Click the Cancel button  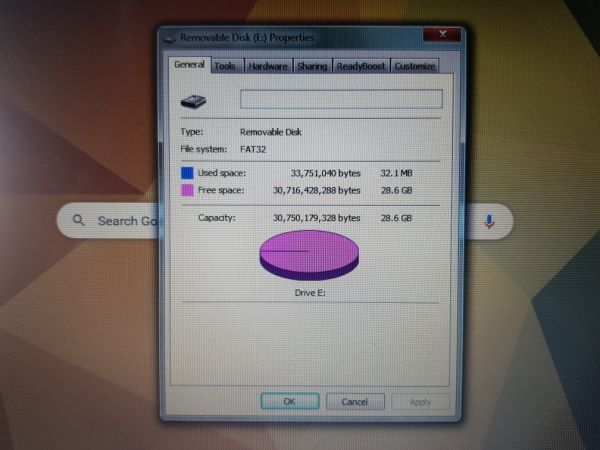[x=355, y=401]
